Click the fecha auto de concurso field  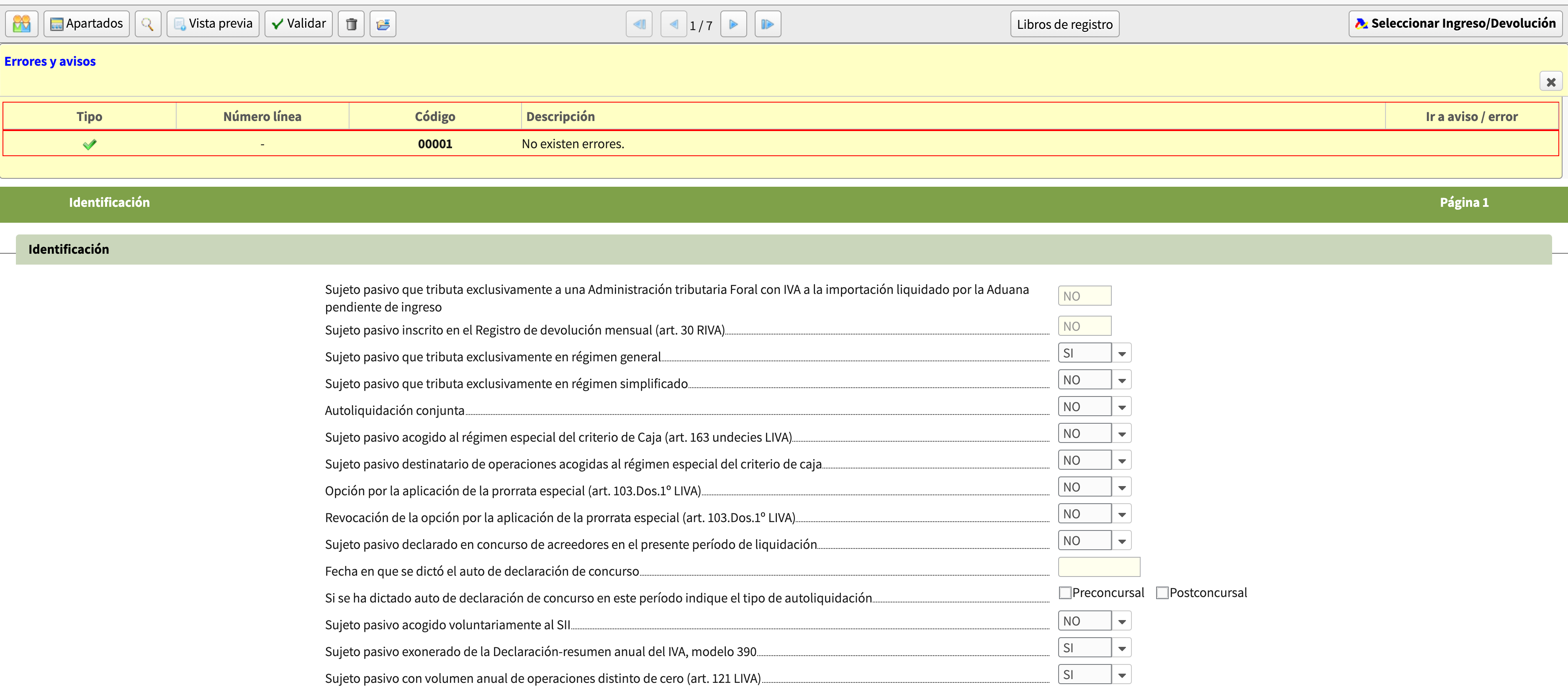(x=1099, y=567)
